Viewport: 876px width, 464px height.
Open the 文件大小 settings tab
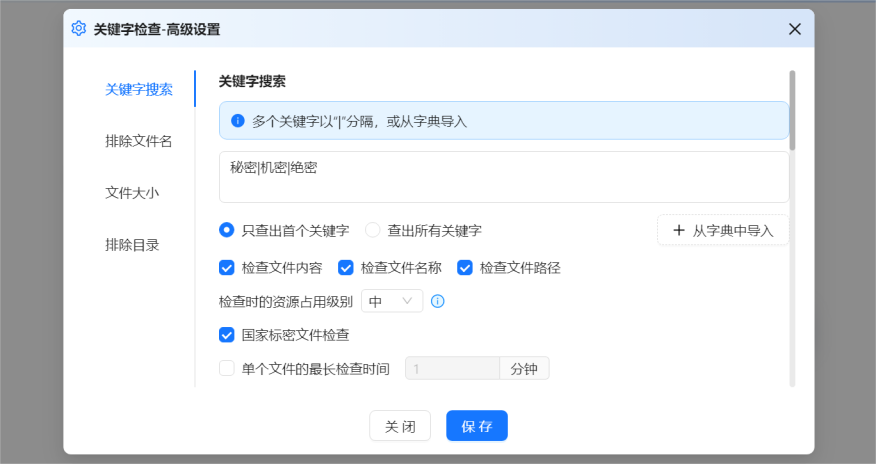pyautogui.click(x=132, y=193)
